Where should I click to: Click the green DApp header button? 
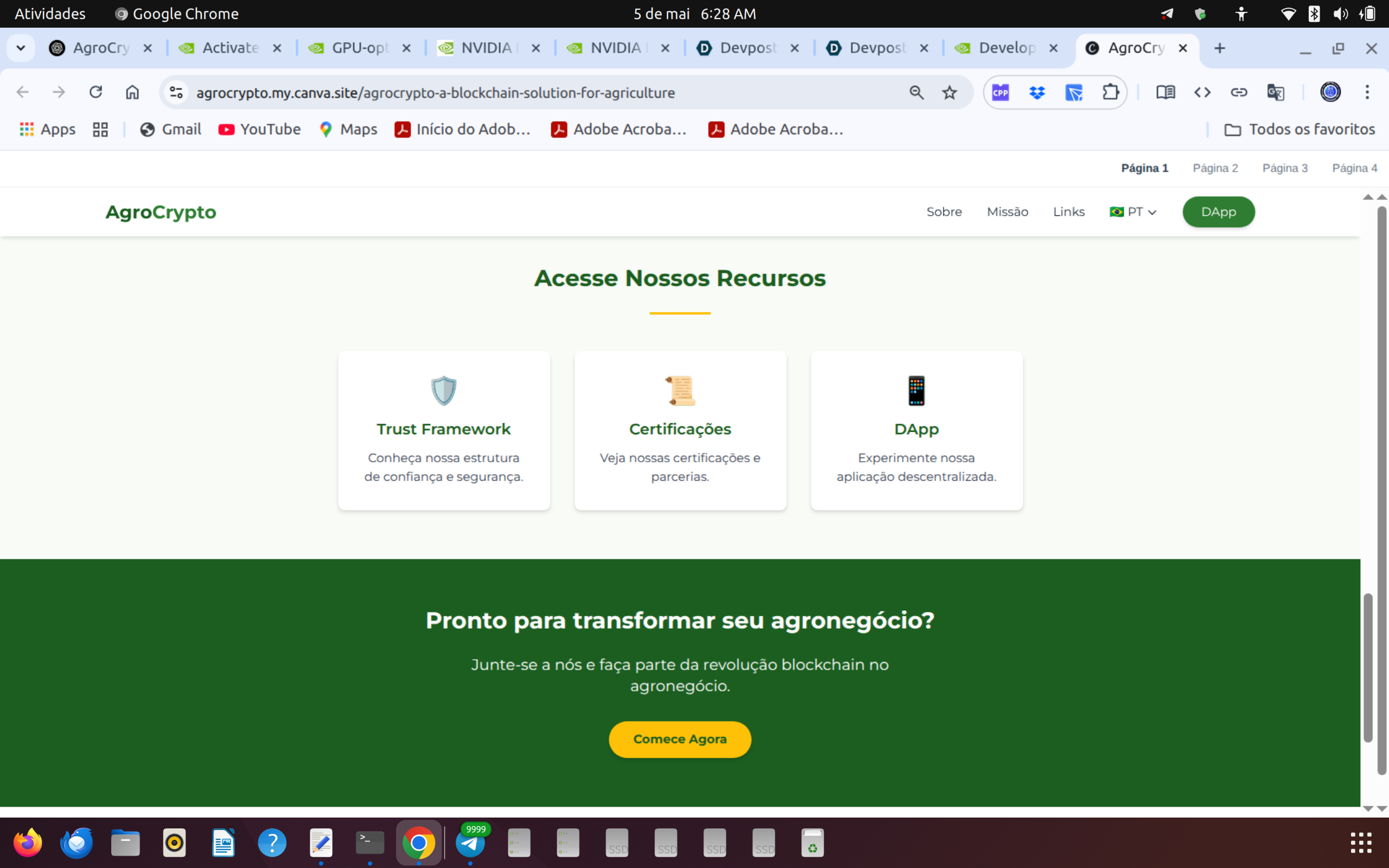coord(1218,212)
